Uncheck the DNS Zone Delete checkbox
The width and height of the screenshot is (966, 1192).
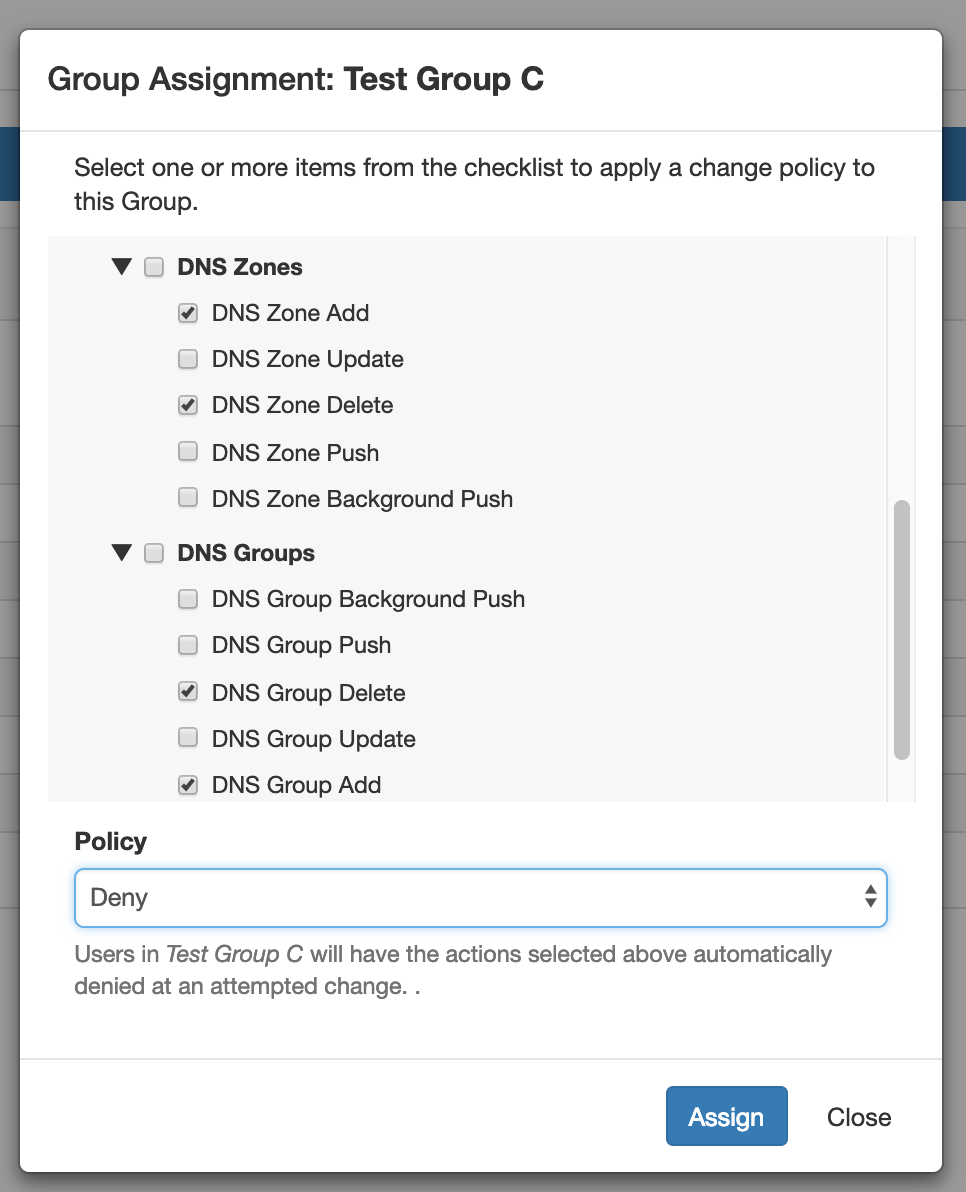pos(188,405)
